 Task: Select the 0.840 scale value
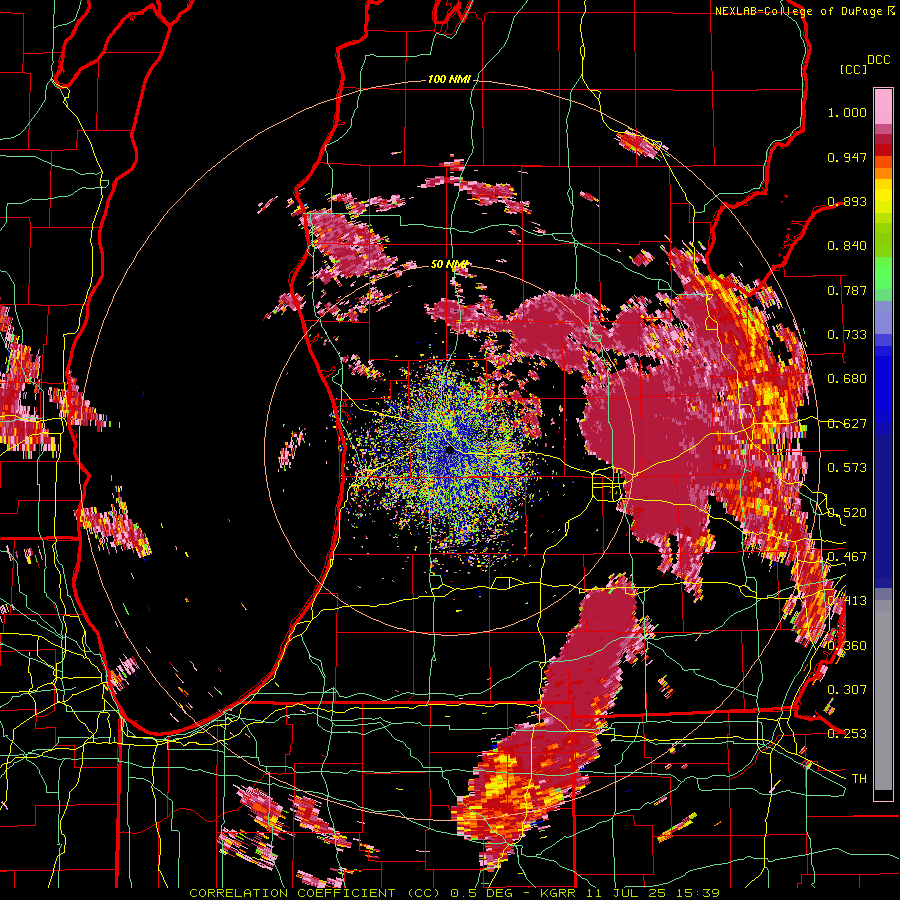coord(847,246)
